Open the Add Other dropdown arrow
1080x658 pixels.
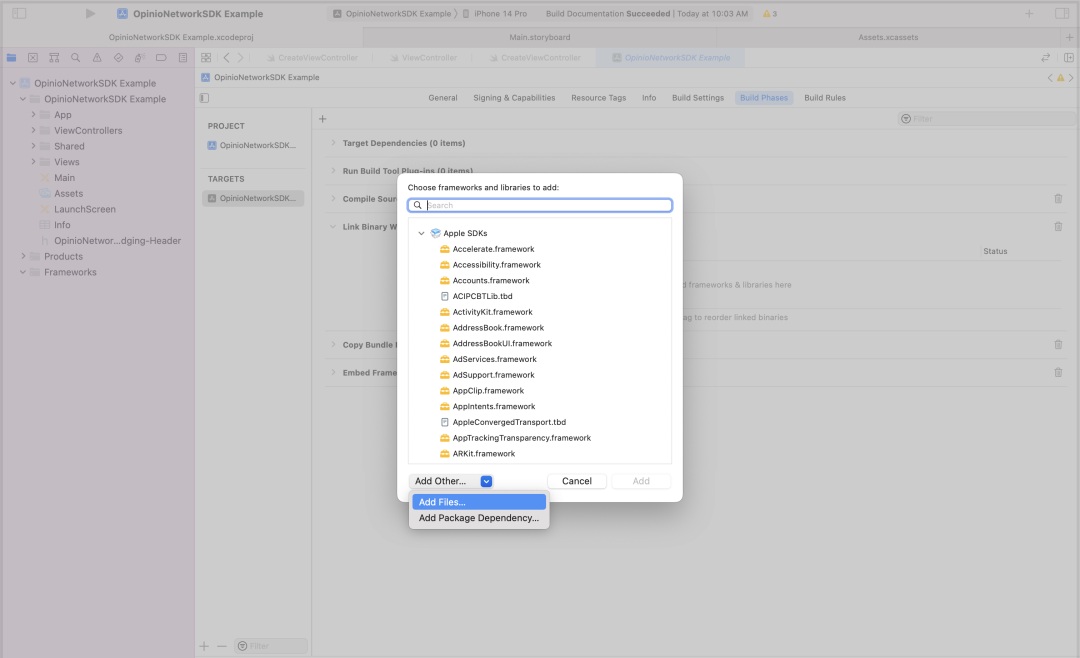(x=486, y=481)
